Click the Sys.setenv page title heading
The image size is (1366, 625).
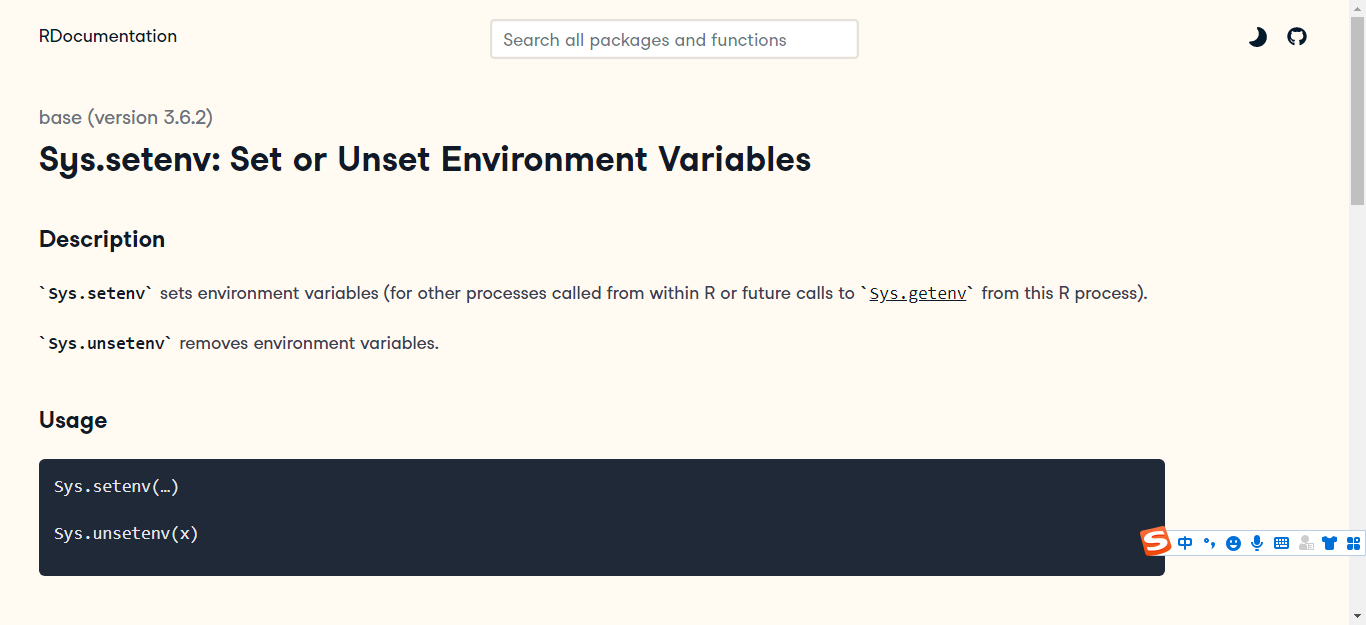[x=425, y=160]
